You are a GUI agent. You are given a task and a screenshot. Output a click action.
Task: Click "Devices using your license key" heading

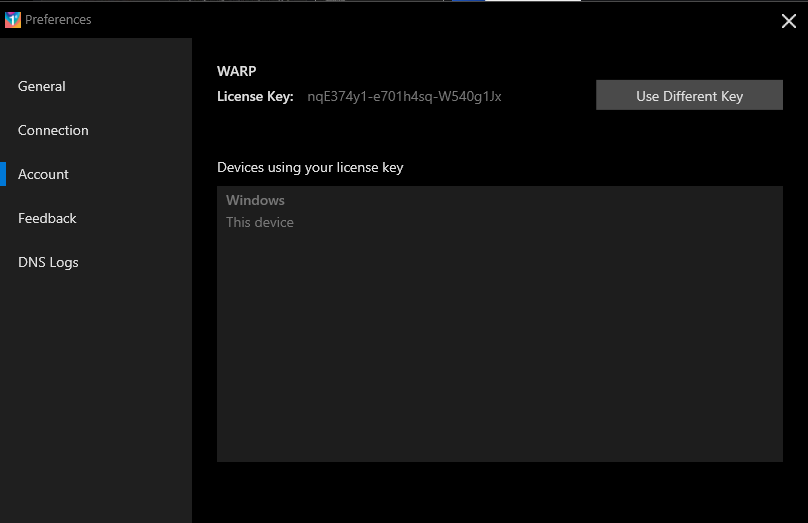click(310, 168)
